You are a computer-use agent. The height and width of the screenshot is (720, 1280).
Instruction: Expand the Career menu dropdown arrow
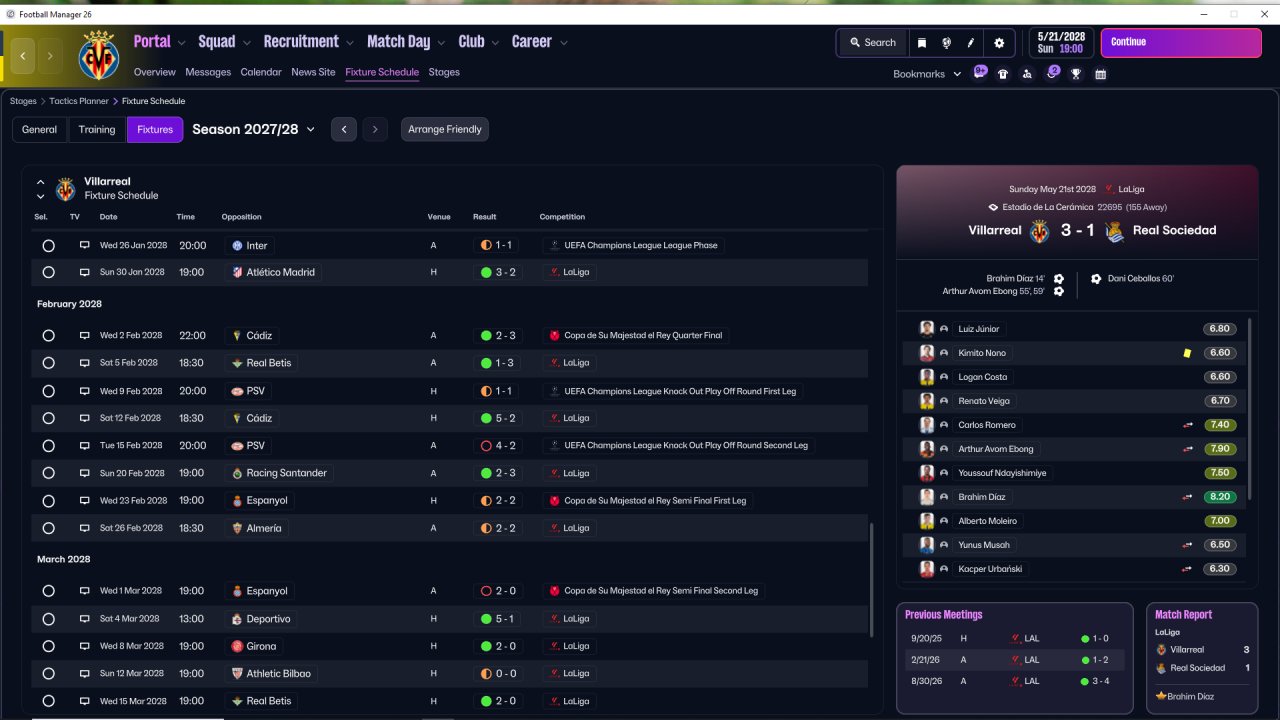tap(564, 43)
